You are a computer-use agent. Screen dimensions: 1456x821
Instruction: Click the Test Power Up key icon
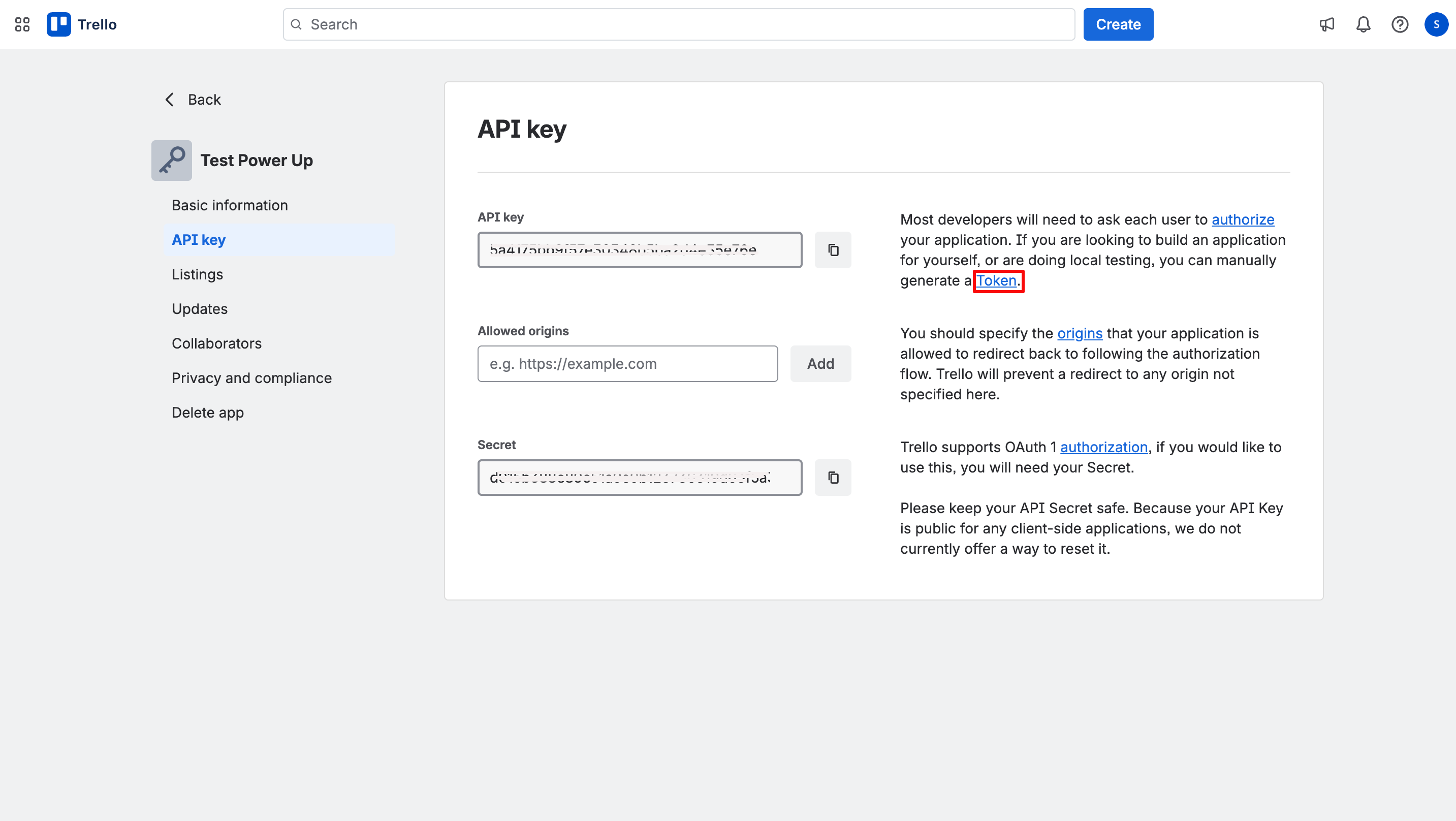point(171,161)
